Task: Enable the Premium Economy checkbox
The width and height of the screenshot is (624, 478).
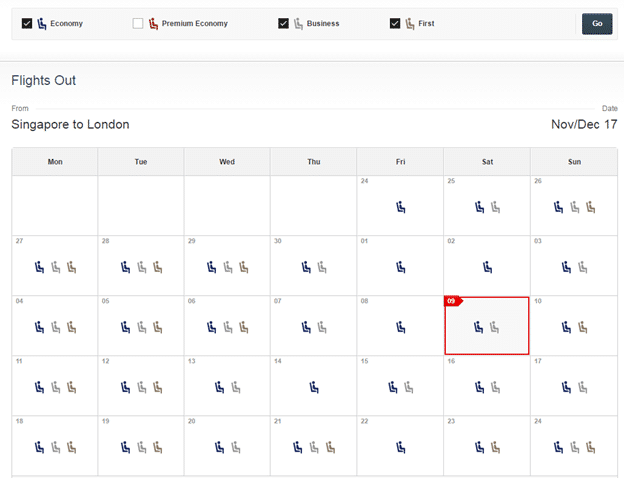Action: [138, 23]
